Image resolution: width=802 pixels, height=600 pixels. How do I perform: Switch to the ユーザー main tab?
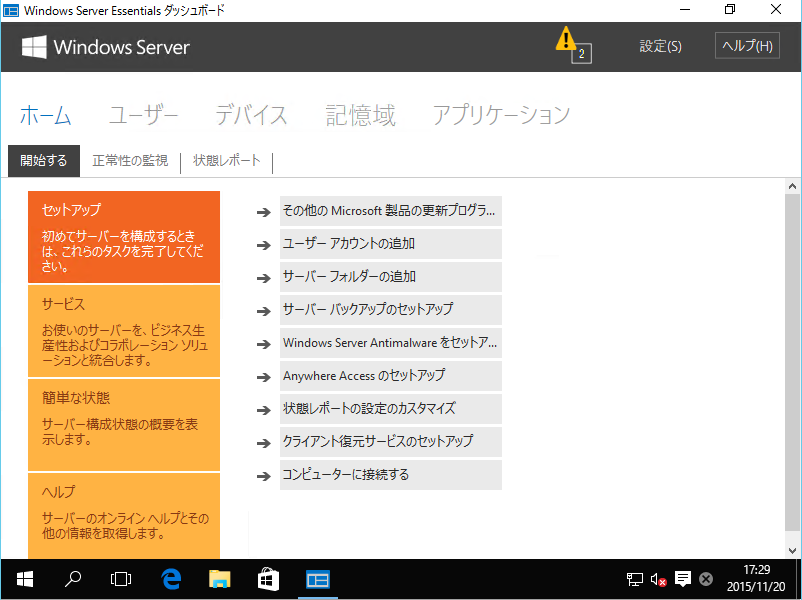tap(144, 115)
